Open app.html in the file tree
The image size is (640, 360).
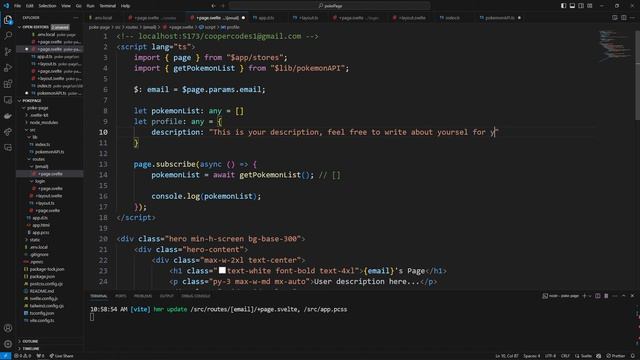click(x=38, y=225)
